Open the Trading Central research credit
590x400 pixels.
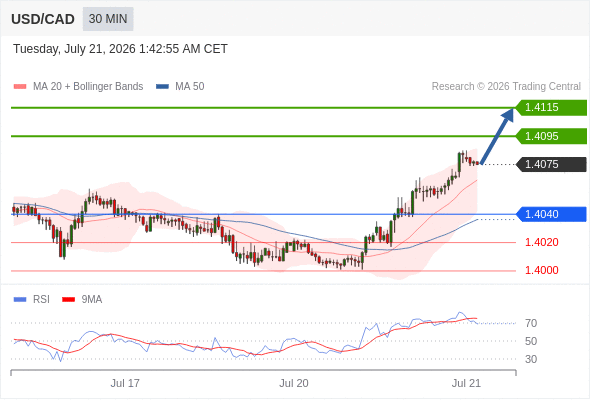[x=506, y=87]
